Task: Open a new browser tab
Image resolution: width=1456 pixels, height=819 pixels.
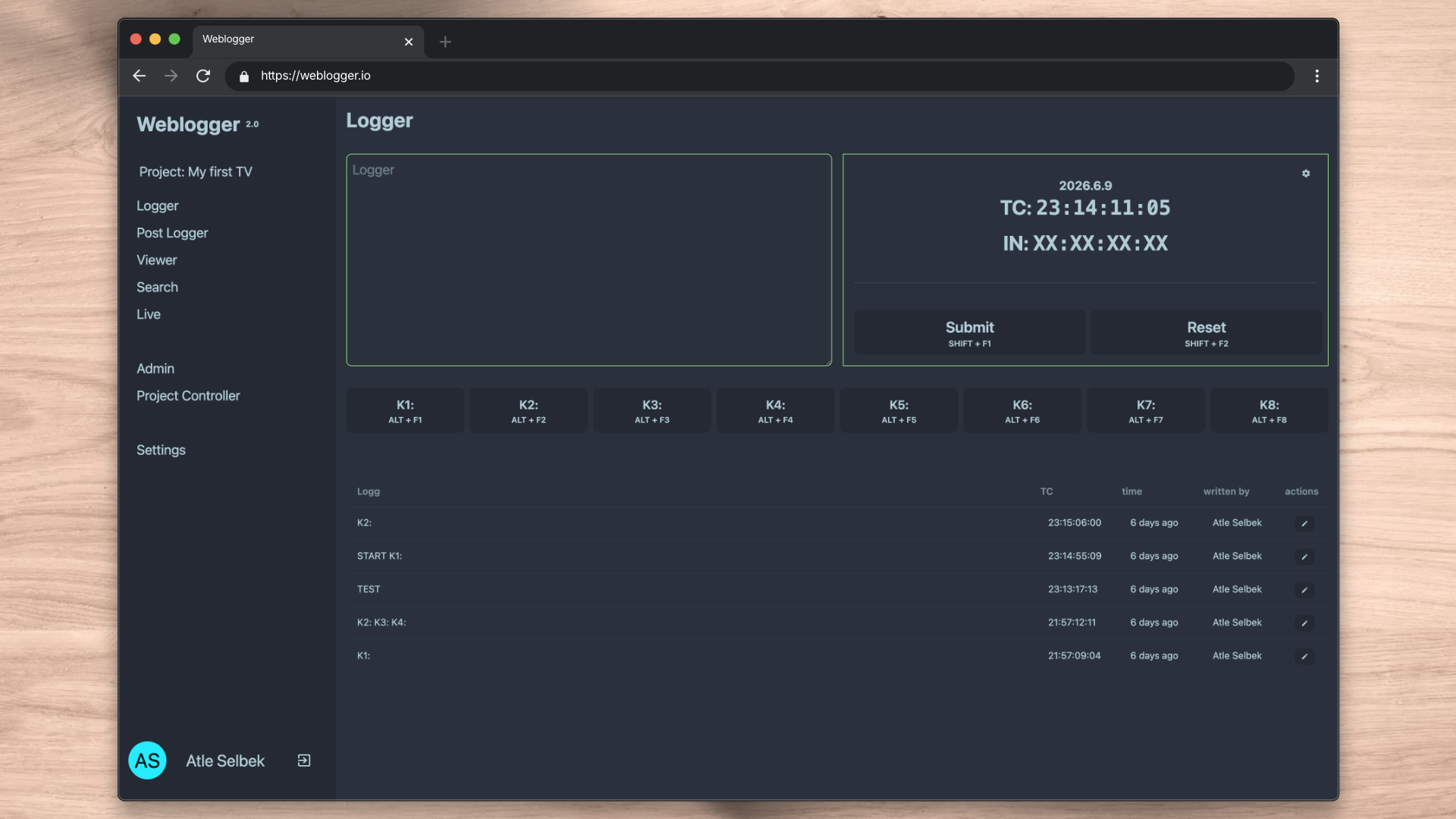Action: pyautogui.click(x=445, y=42)
